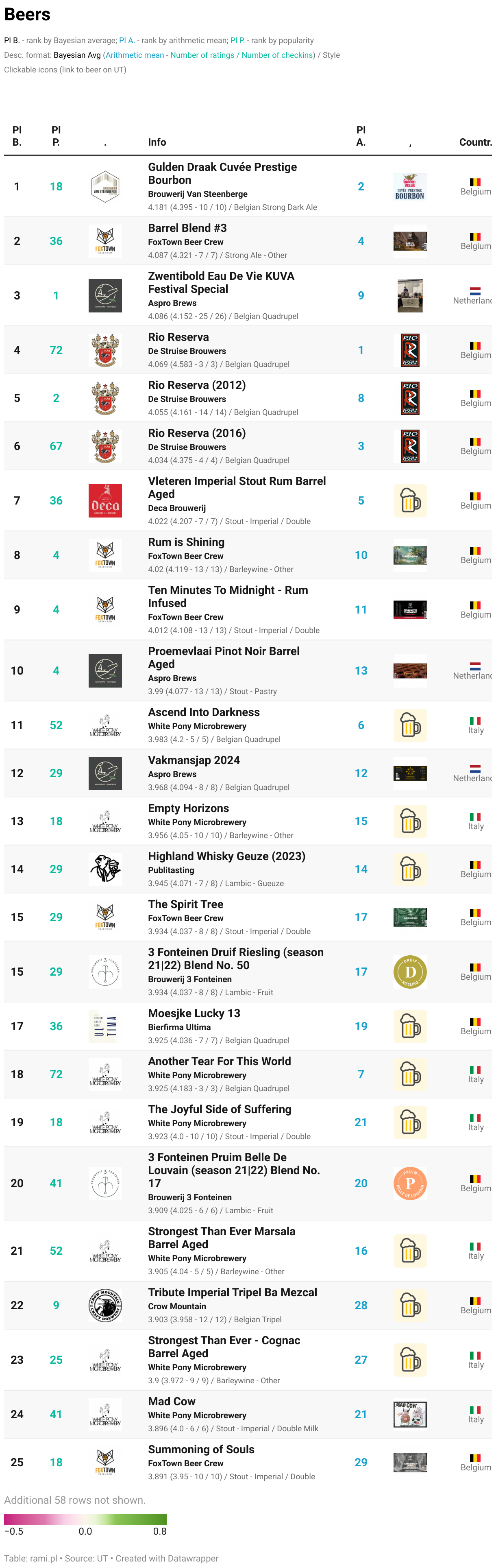Click the FoxTown logo beside Barrel Blend #3
The height and width of the screenshot is (1568, 496).
104,241
